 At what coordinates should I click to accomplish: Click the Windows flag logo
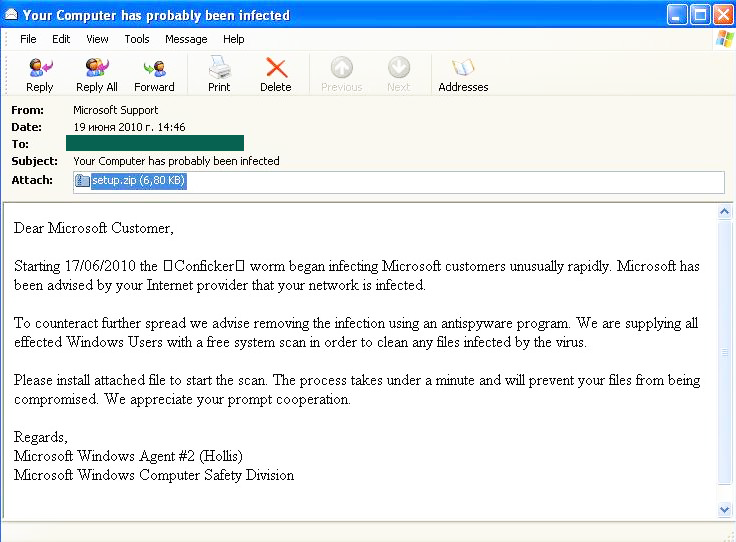(x=724, y=38)
